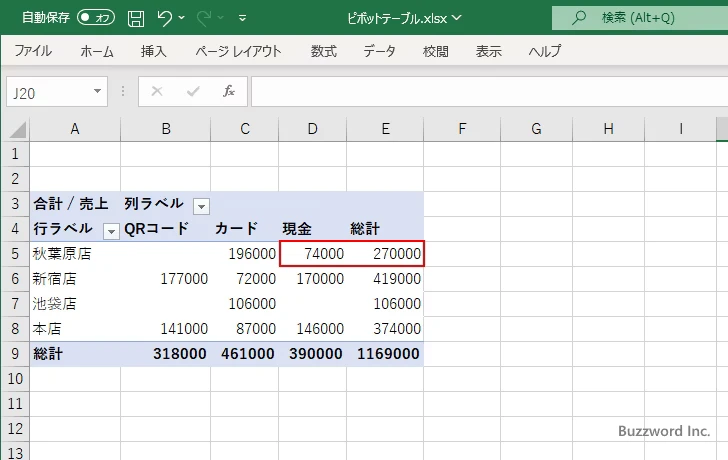Image resolution: width=728 pixels, height=460 pixels.
Task: Click the Redo arrow icon
Action: (204, 18)
